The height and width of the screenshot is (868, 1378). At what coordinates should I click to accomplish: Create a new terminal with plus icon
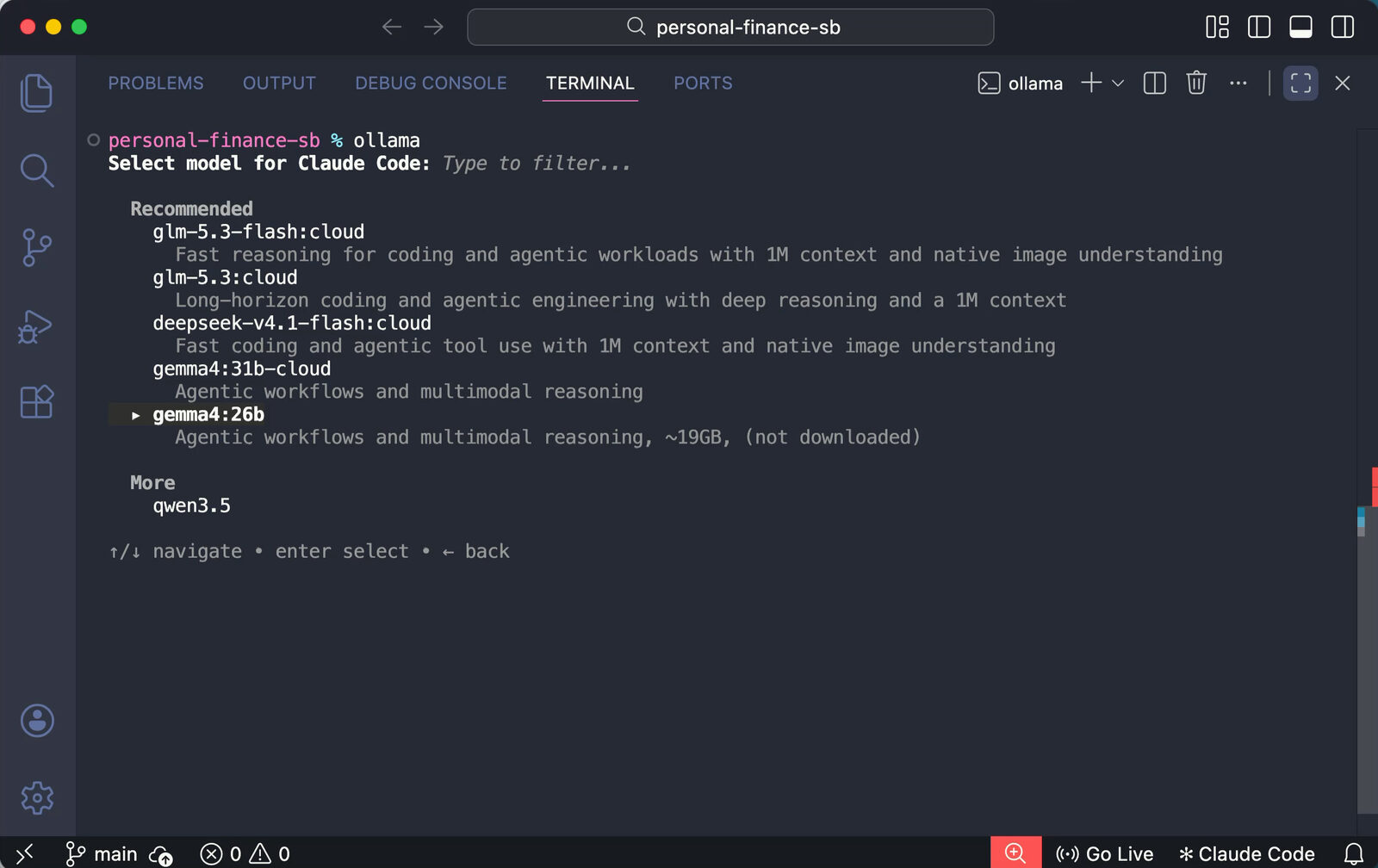point(1091,83)
